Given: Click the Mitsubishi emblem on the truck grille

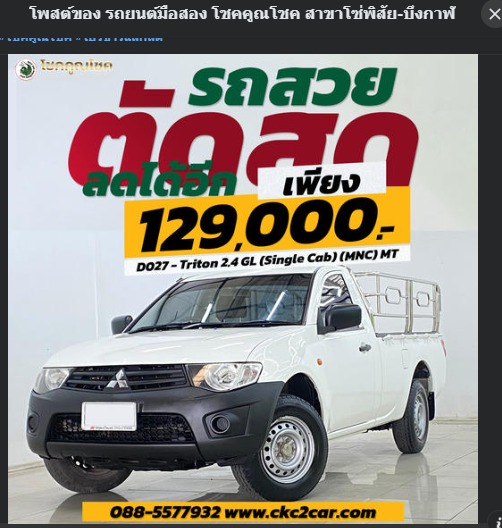Looking at the screenshot, I should pos(115,378).
